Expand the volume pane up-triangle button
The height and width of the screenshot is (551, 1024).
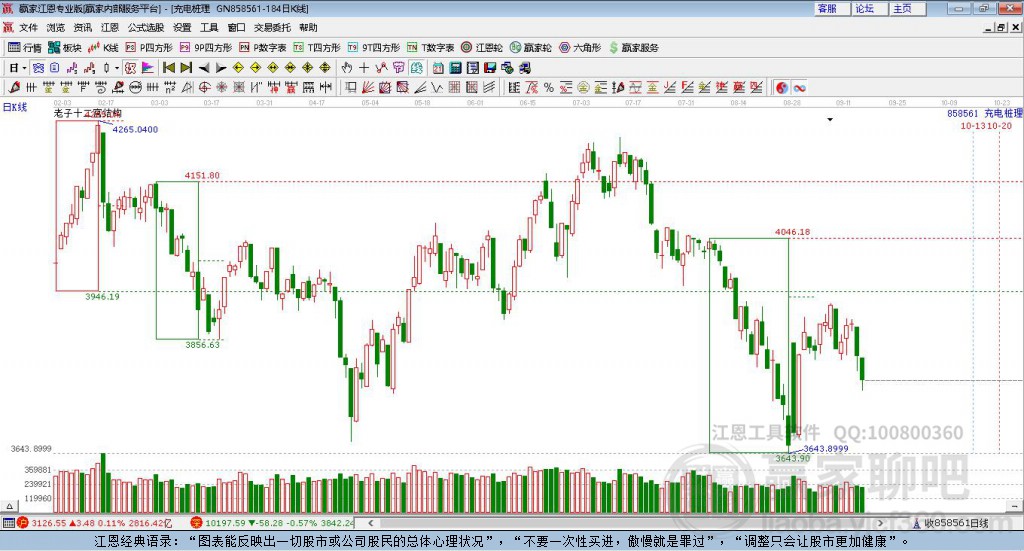point(9,506)
